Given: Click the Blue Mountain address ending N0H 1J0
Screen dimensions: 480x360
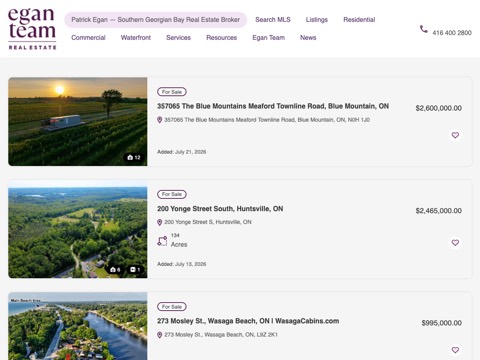Looking at the screenshot, I should (x=267, y=120).
